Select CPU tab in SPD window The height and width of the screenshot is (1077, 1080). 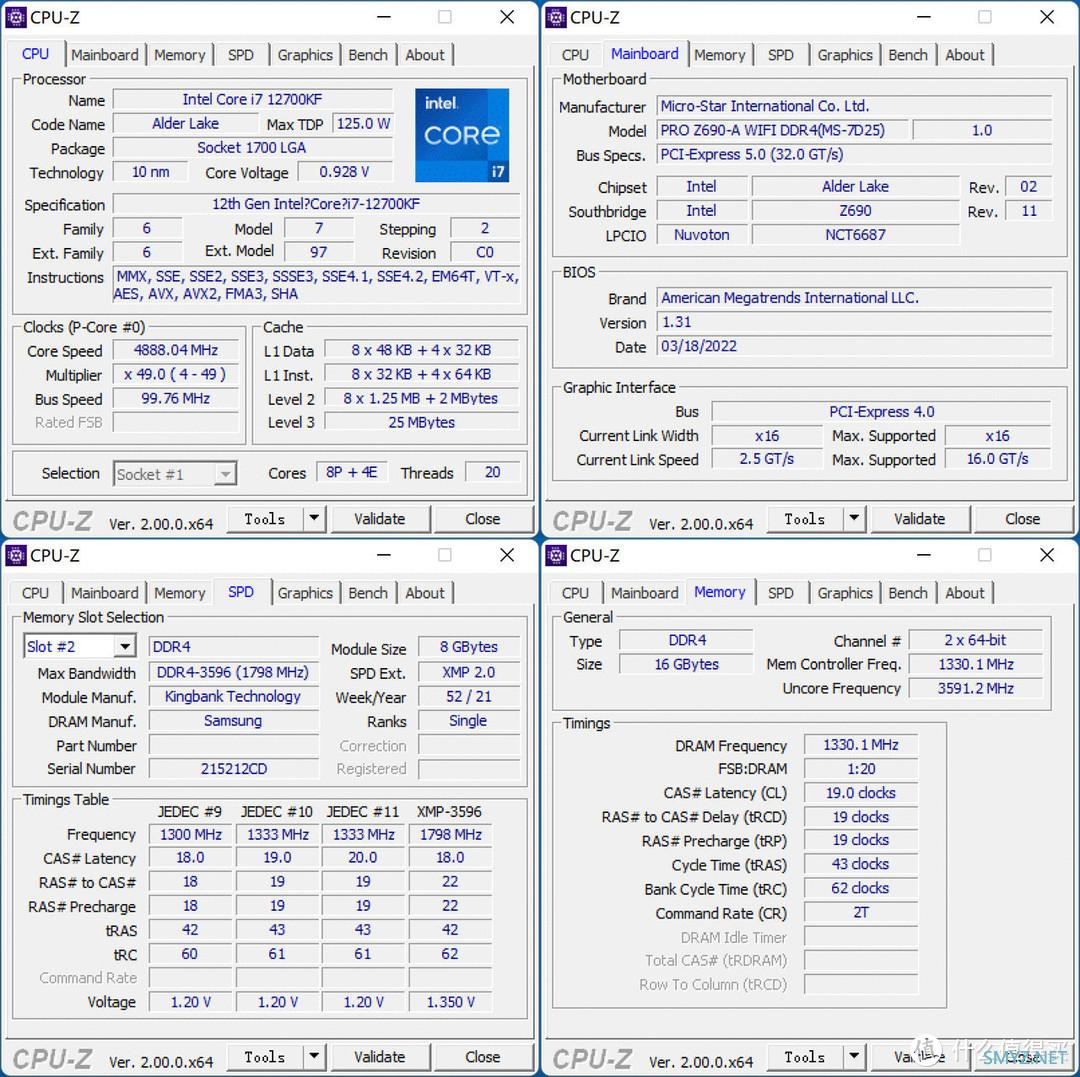[x=35, y=593]
